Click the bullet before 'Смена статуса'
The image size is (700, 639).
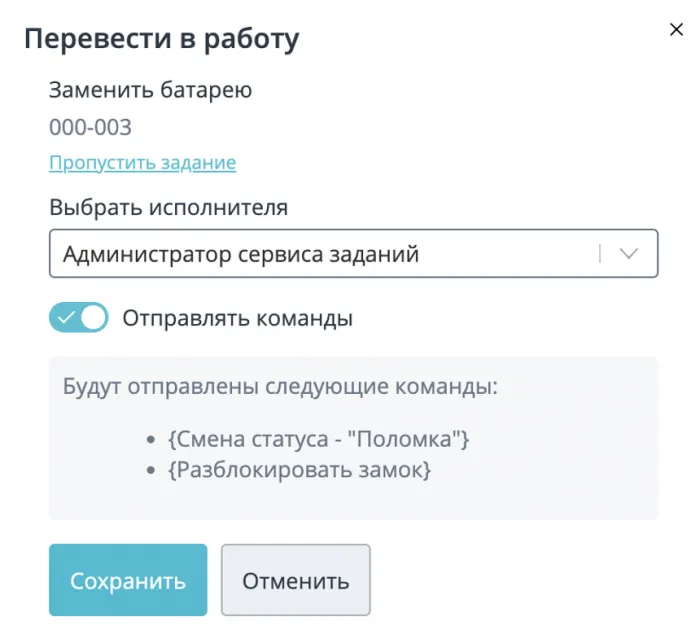pyautogui.click(x=151, y=440)
